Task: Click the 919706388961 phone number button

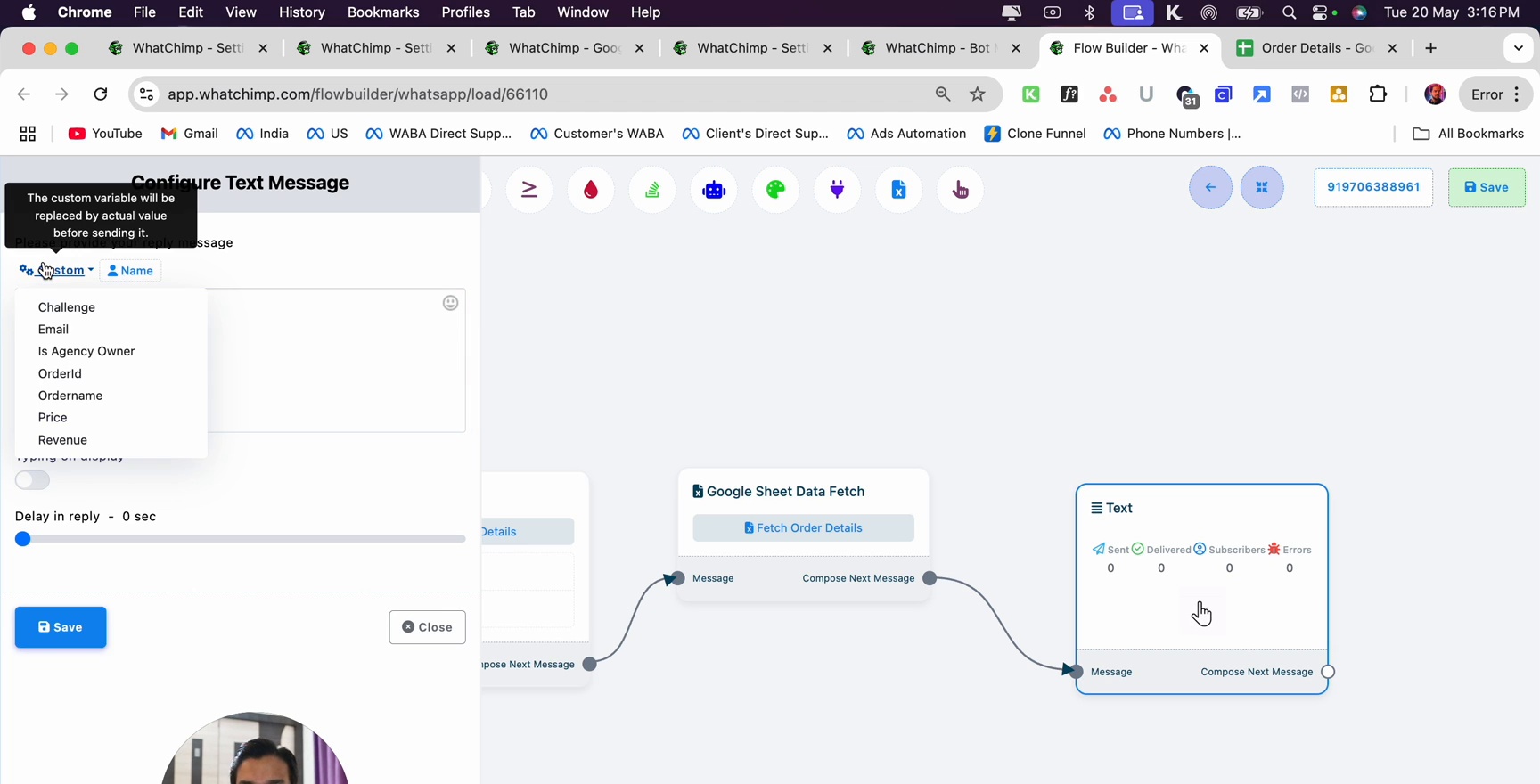Action: [1373, 187]
